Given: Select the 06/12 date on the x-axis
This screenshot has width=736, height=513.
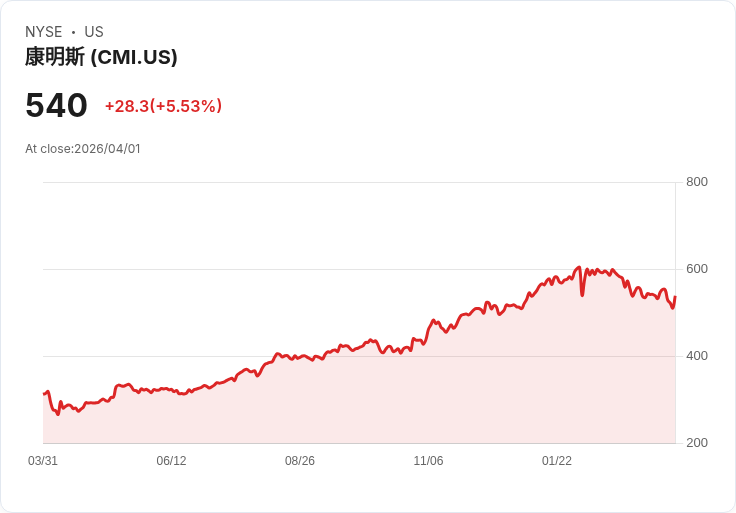Looking at the screenshot, I should click(x=171, y=461).
